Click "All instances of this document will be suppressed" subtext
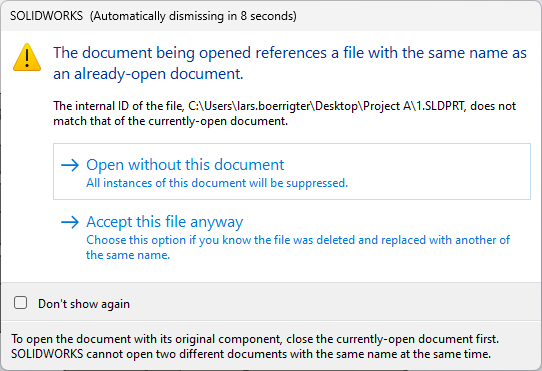The image size is (542, 371). point(217,183)
